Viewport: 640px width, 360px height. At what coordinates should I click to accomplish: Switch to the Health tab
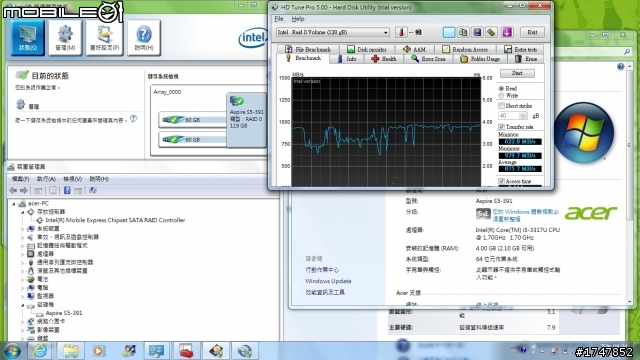coord(384,59)
